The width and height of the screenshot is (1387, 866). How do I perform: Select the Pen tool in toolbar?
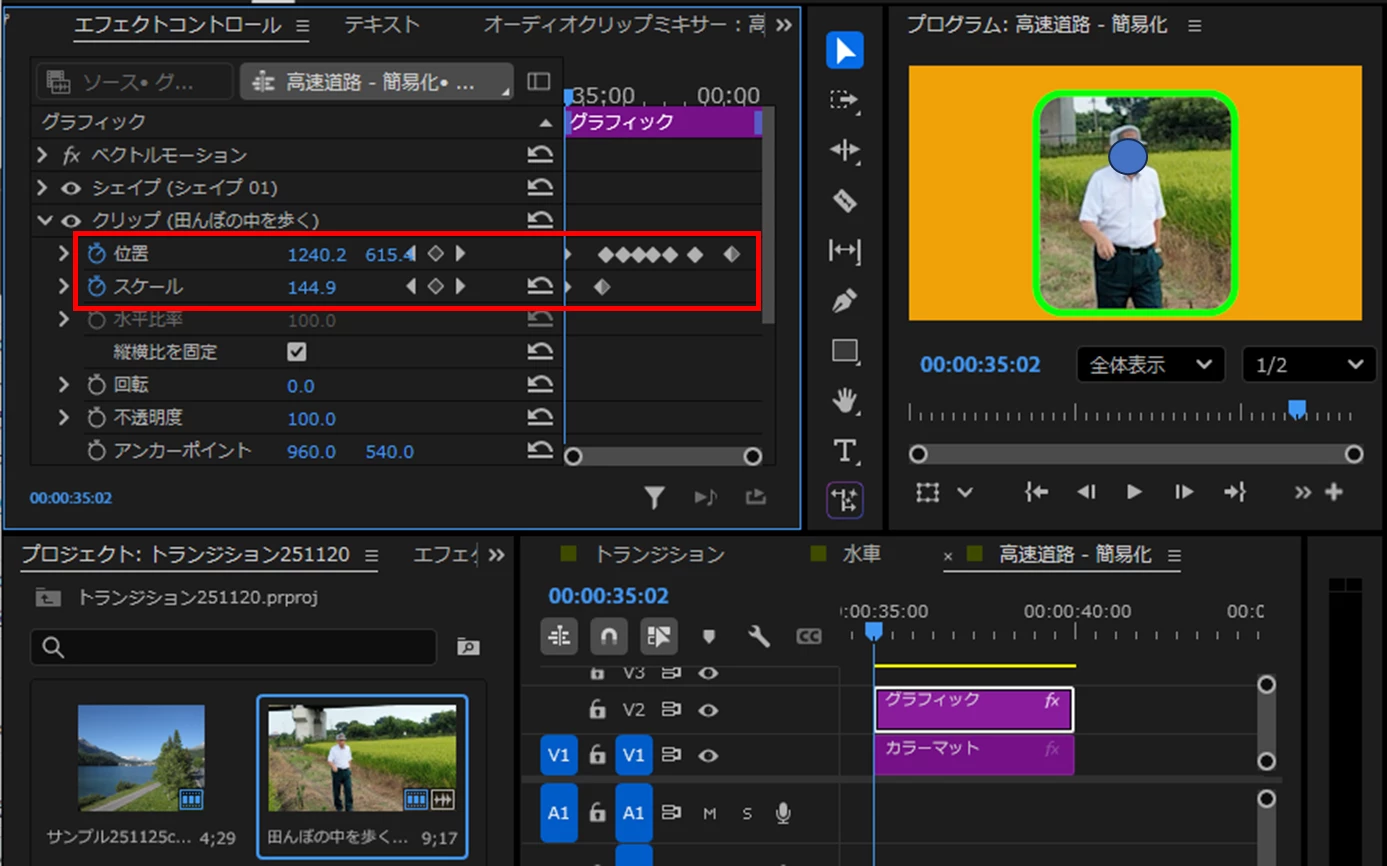tap(845, 300)
